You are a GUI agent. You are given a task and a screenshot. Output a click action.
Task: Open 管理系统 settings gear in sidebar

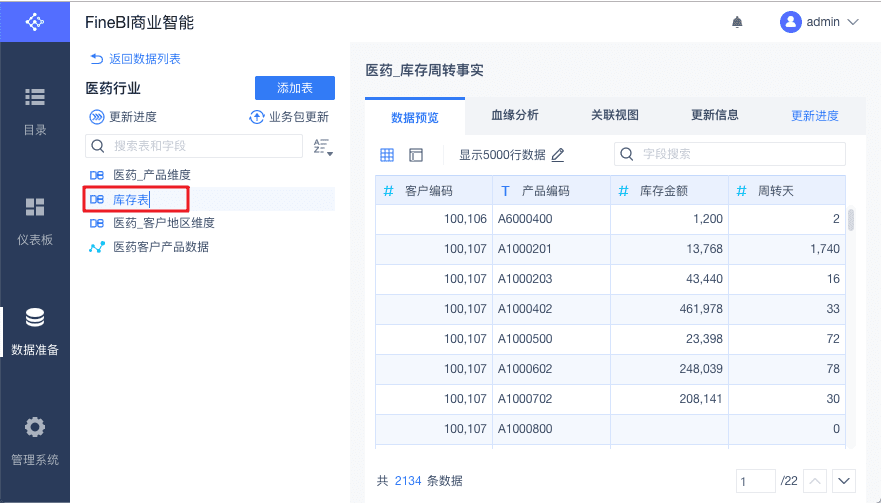(35, 439)
